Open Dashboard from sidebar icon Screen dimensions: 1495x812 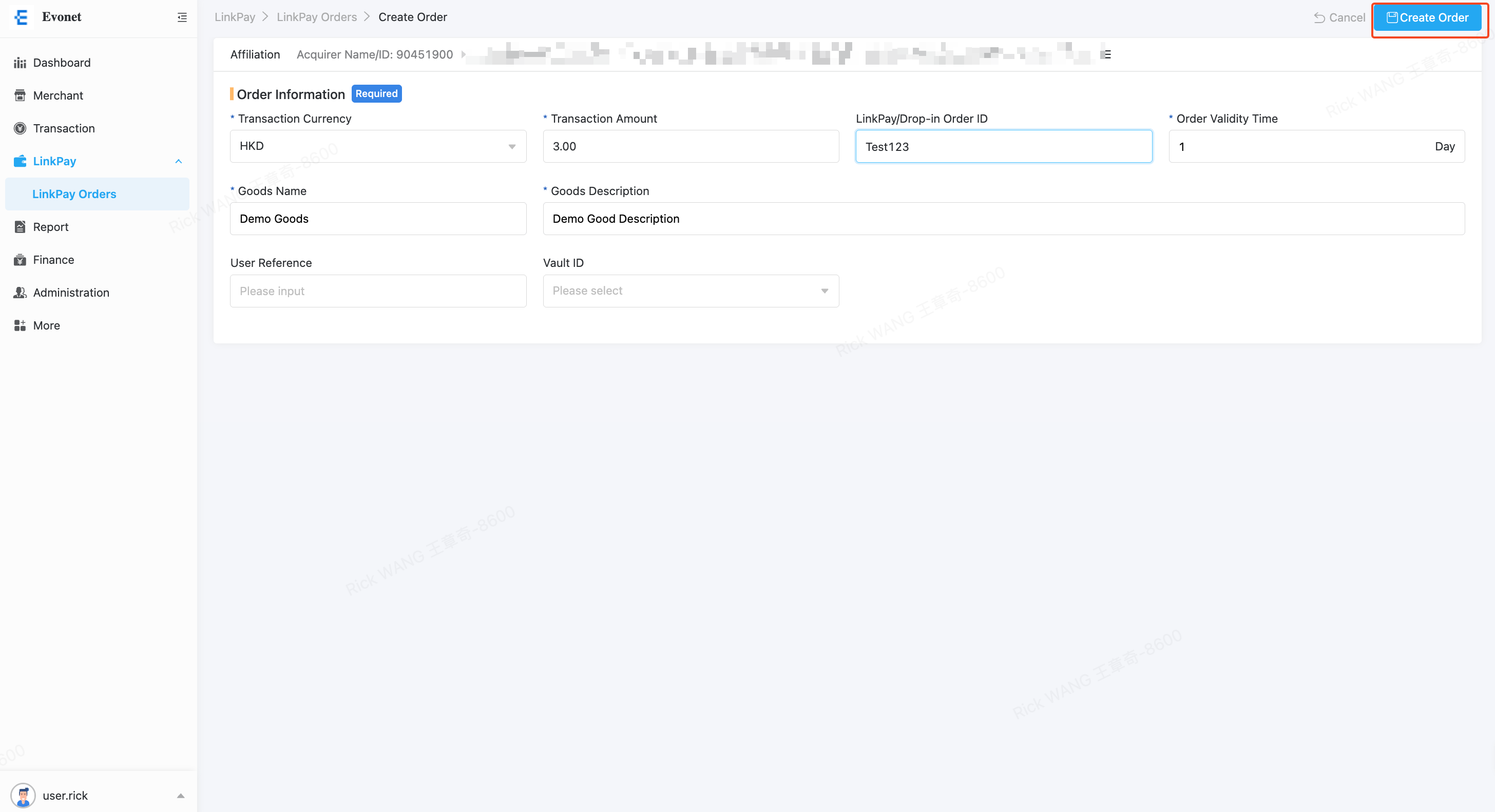point(20,63)
